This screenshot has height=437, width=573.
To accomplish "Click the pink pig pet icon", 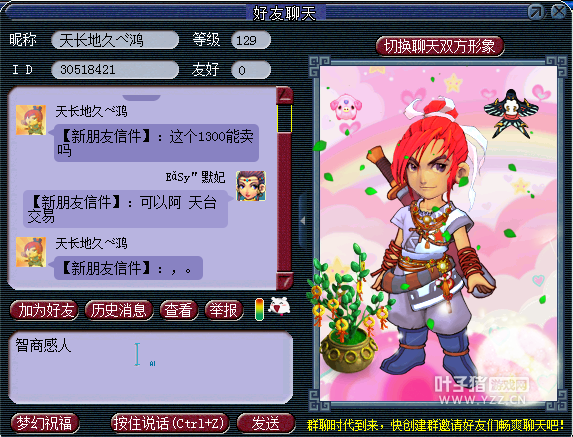I will tap(345, 106).
